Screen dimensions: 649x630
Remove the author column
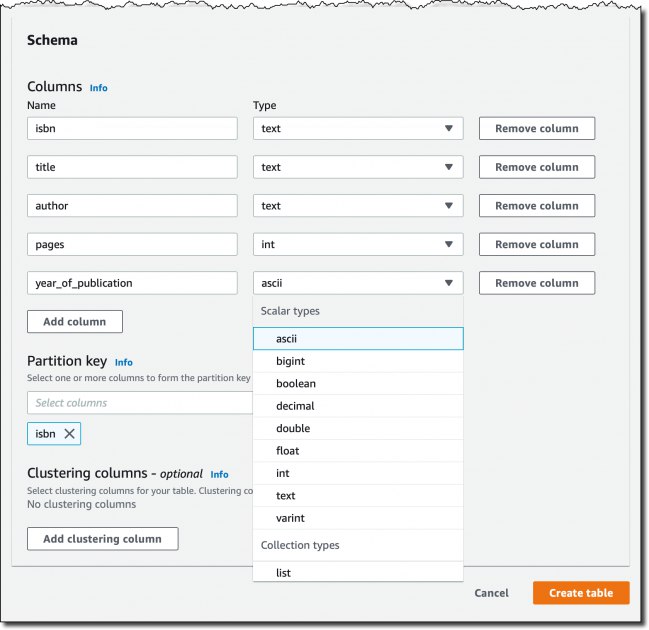tap(537, 206)
